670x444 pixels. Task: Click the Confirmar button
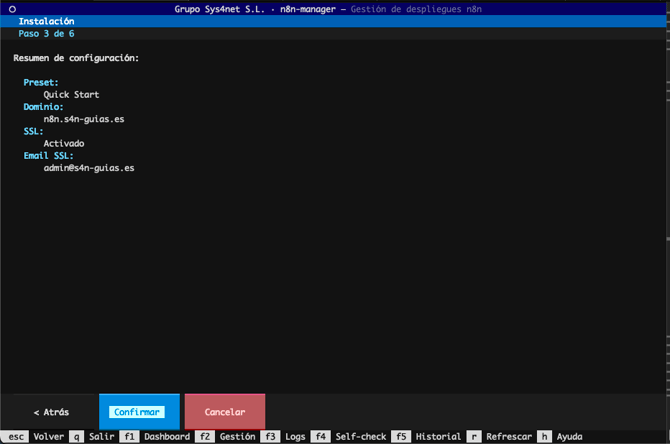(138, 412)
